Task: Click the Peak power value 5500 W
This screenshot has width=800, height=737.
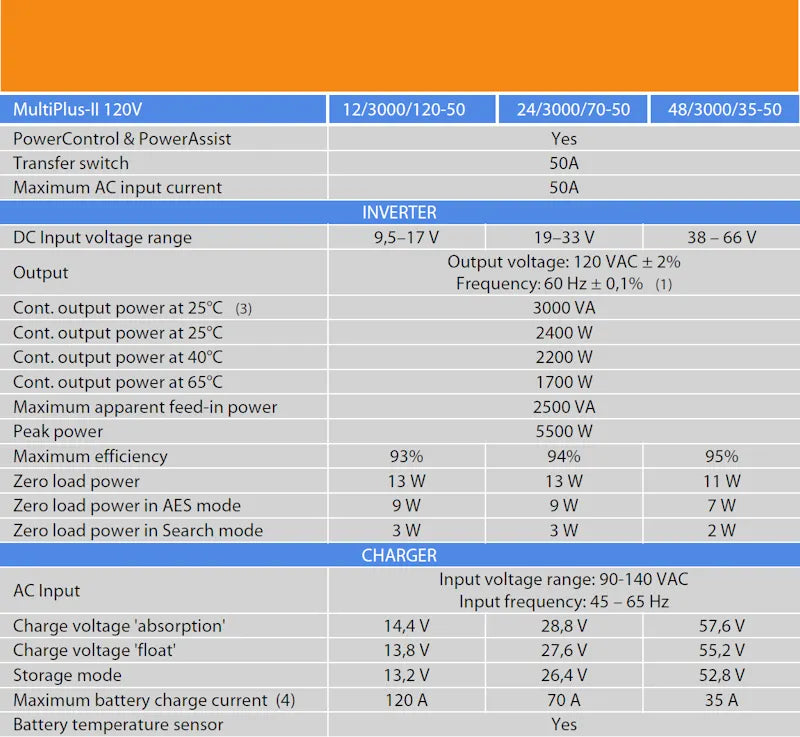Action: click(x=564, y=431)
